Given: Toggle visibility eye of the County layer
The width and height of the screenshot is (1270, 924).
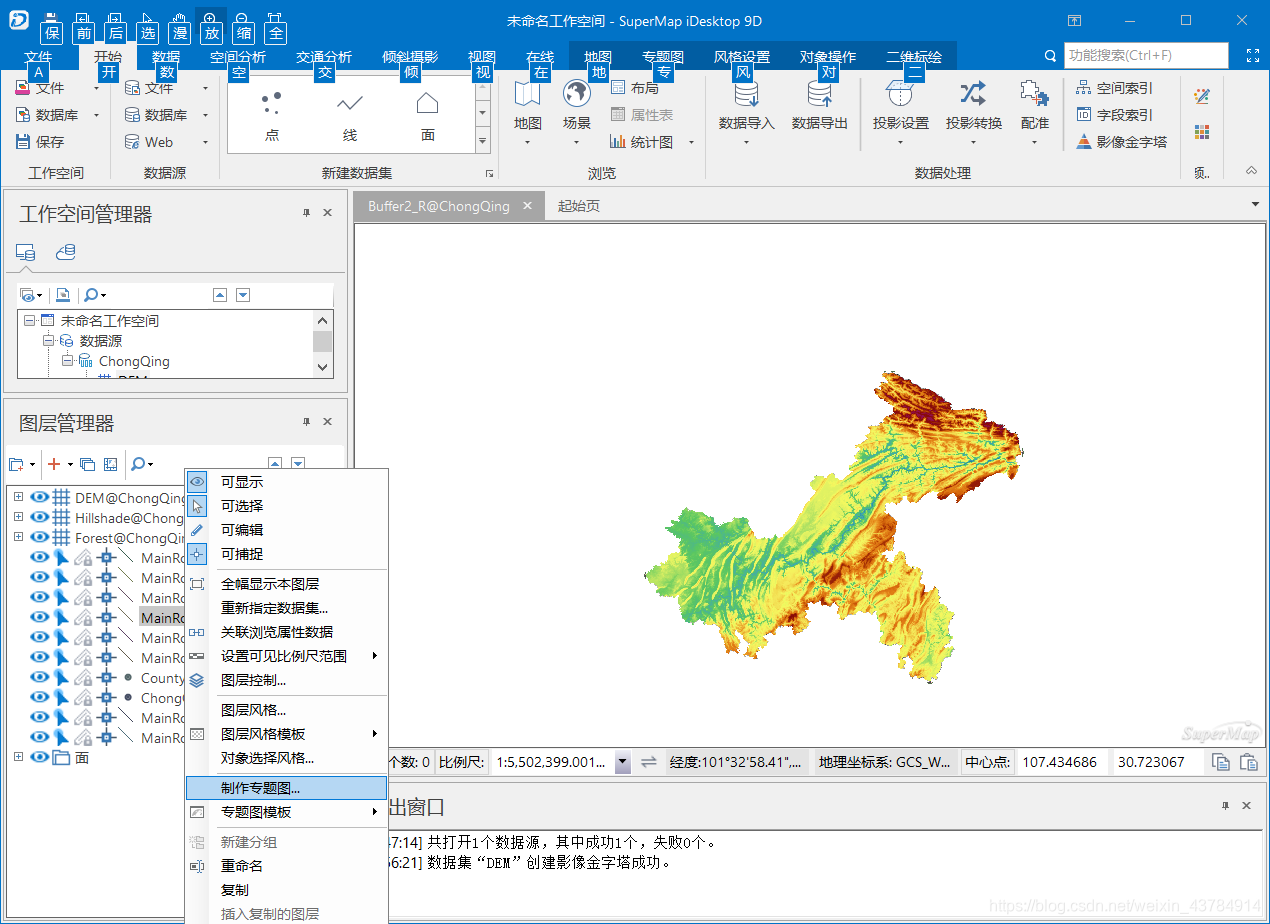Looking at the screenshot, I should (x=40, y=677).
